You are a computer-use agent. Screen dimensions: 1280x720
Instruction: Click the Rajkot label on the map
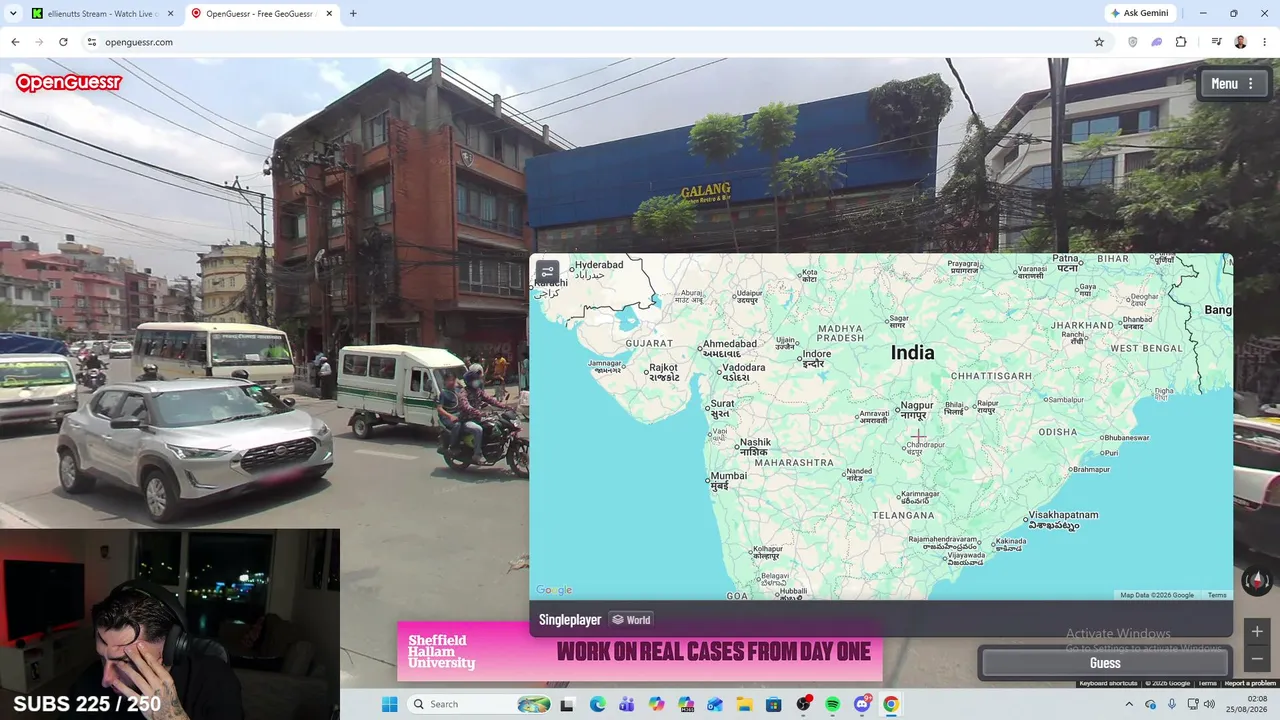(x=664, y=372)
